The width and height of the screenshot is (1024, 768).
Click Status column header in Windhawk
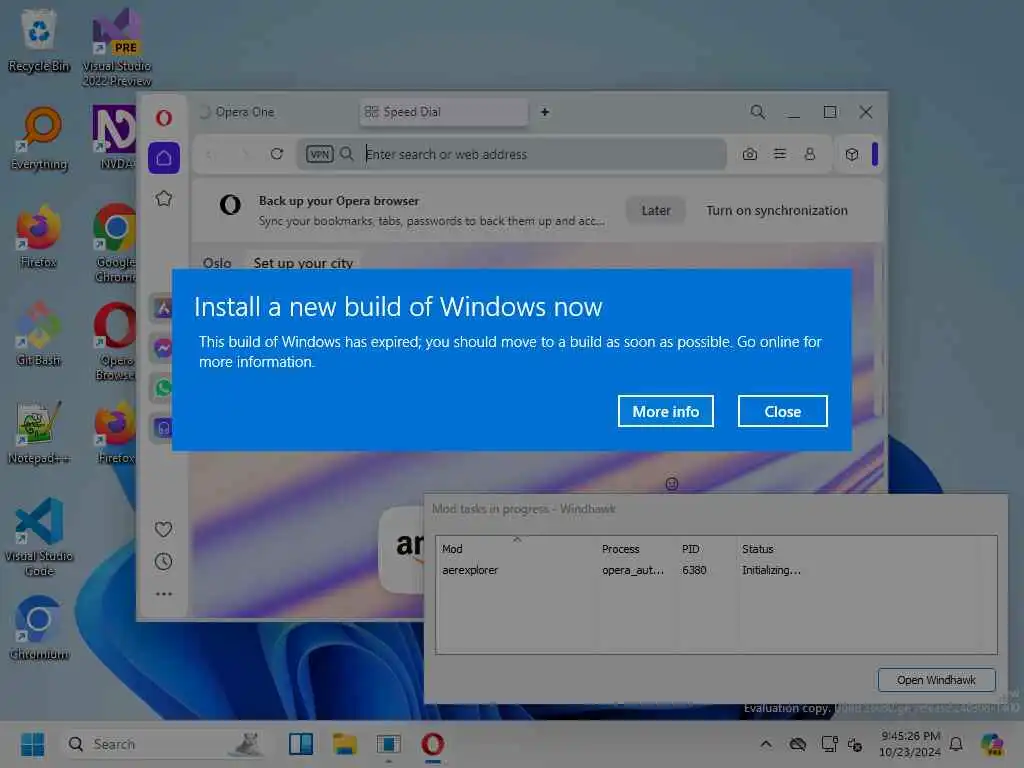tap(857, 549)
